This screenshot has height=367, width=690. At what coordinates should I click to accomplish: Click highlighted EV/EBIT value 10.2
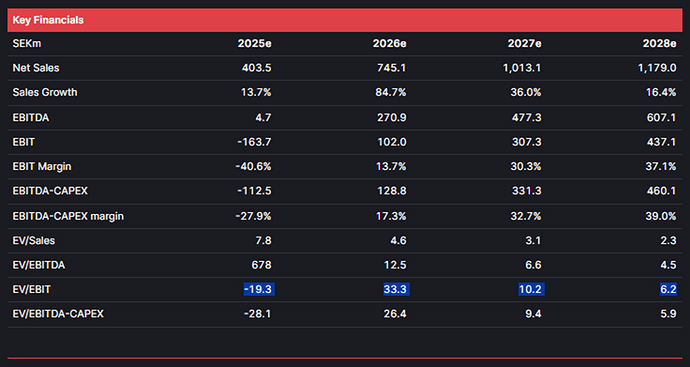tap(531, 290)
